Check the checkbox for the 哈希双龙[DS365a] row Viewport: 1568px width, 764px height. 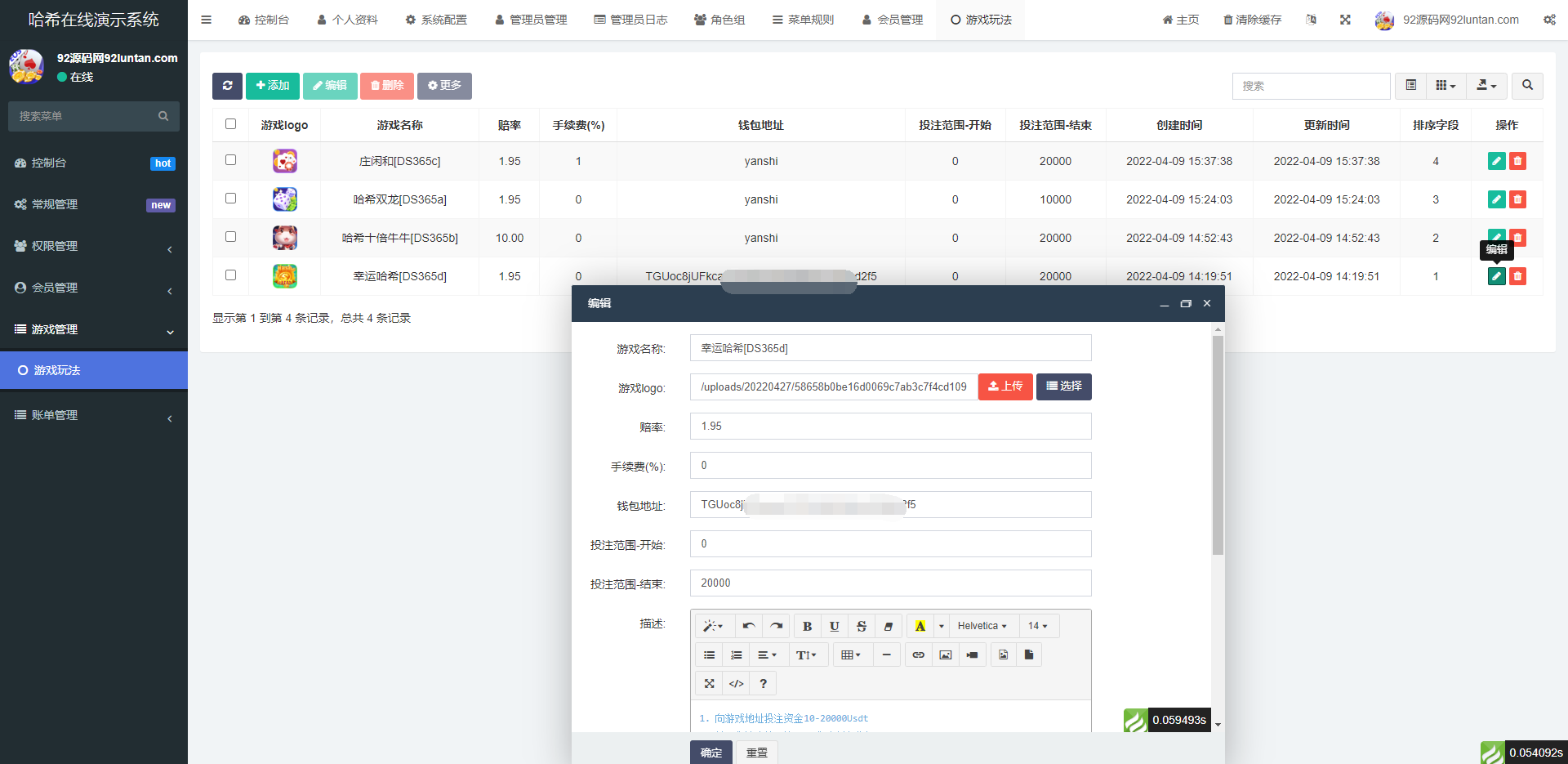230,199
